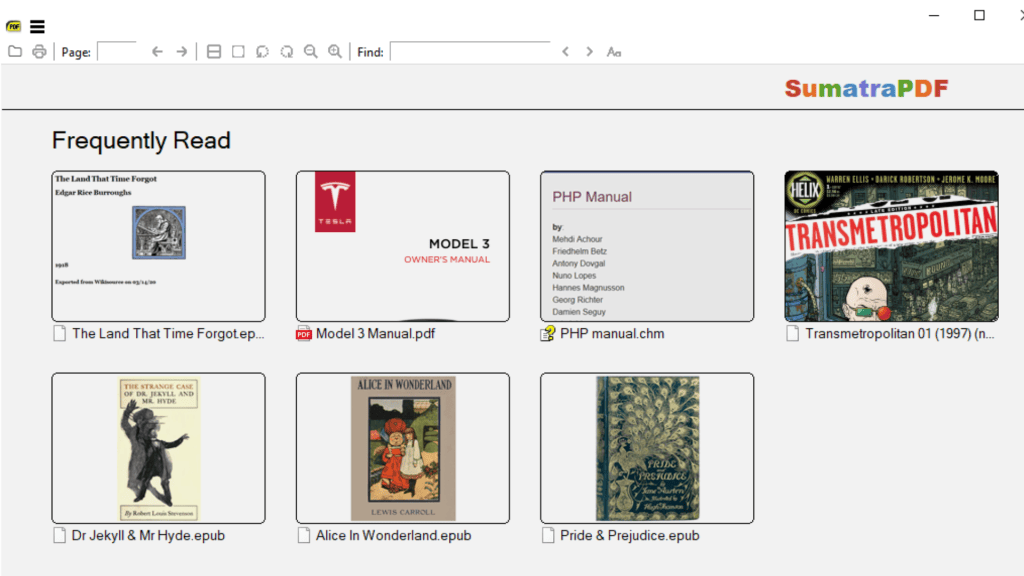Click the SumatraPDF icon in the title bar
The width and height of the screenshot is (1024, 576).
[x=13, y=26]
